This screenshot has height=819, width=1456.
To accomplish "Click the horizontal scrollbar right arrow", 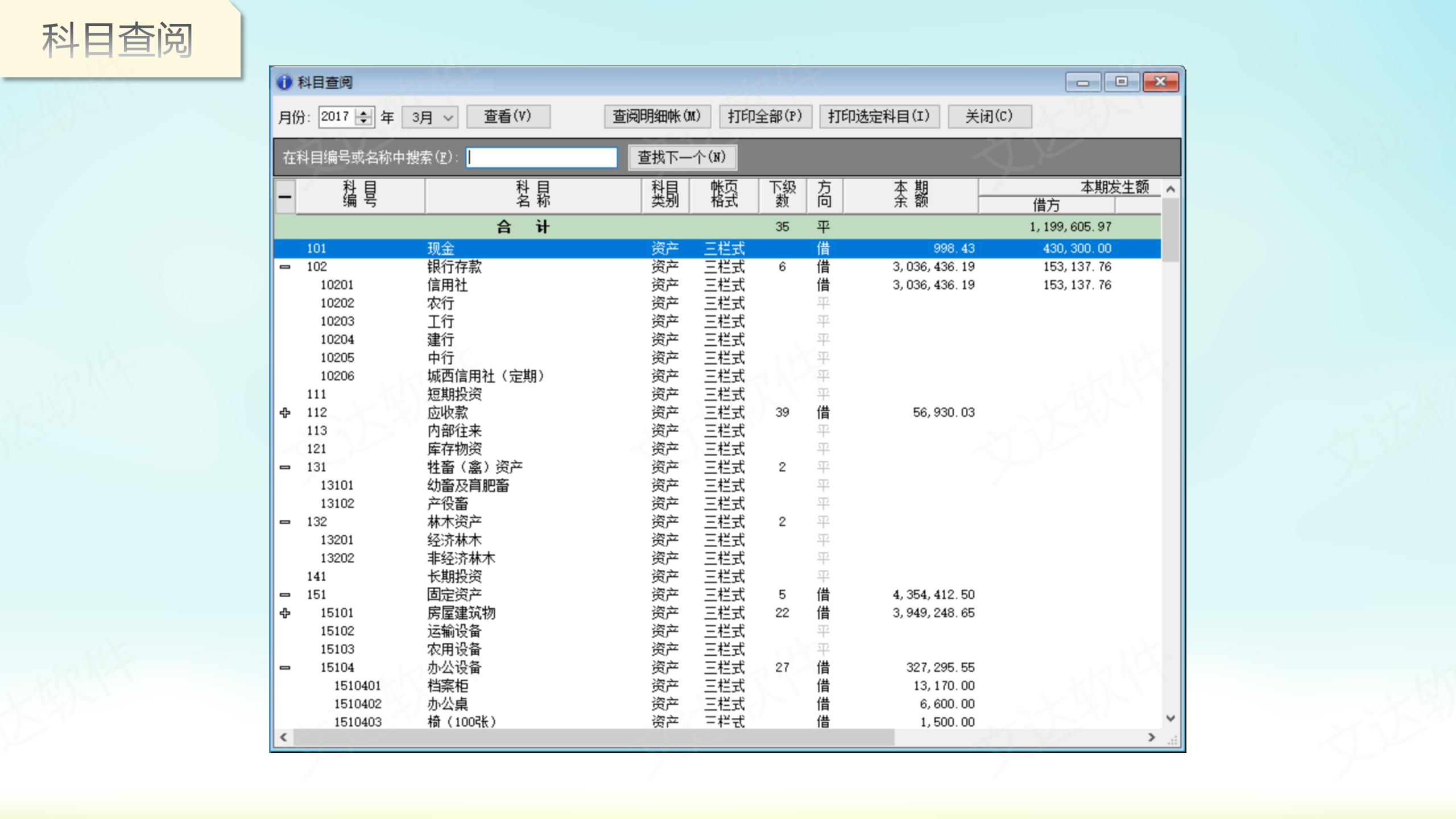I will pyautogui.click(x=1152, y=737).
